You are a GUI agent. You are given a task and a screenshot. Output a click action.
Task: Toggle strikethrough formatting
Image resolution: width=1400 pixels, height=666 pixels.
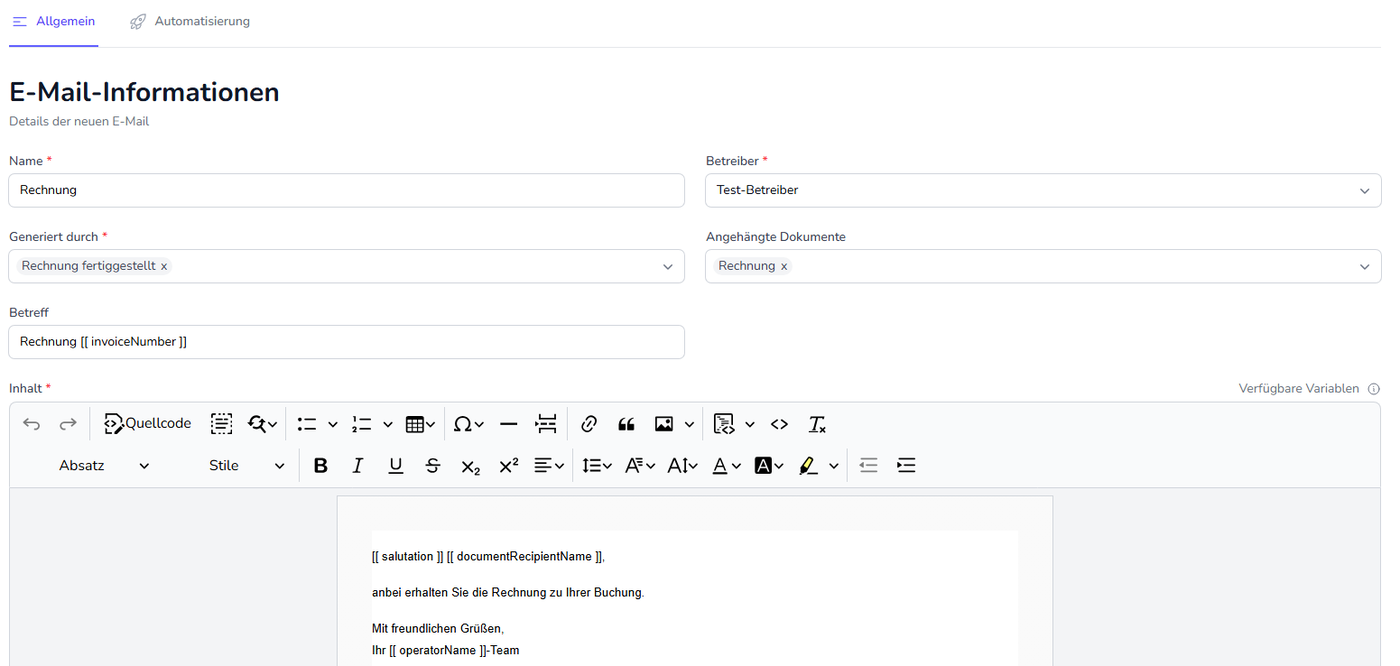433,466
